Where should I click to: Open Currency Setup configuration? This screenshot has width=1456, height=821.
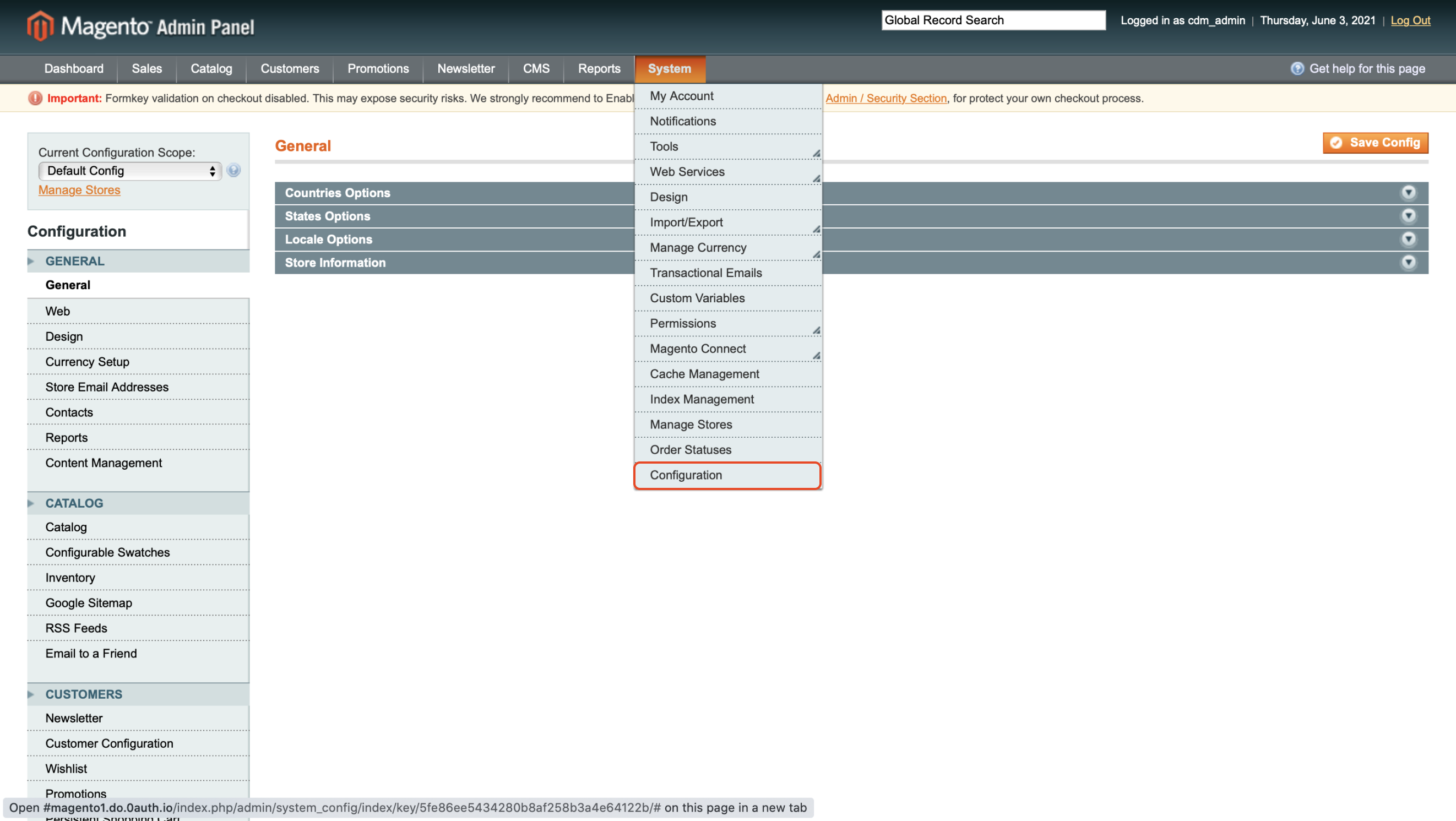[x=138, y=362]
